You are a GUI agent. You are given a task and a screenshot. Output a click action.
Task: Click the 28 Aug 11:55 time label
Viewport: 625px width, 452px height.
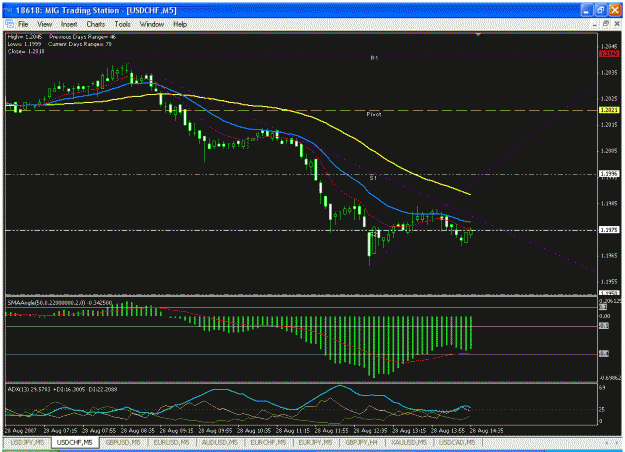pyautogui.click(x=332, y=431)
